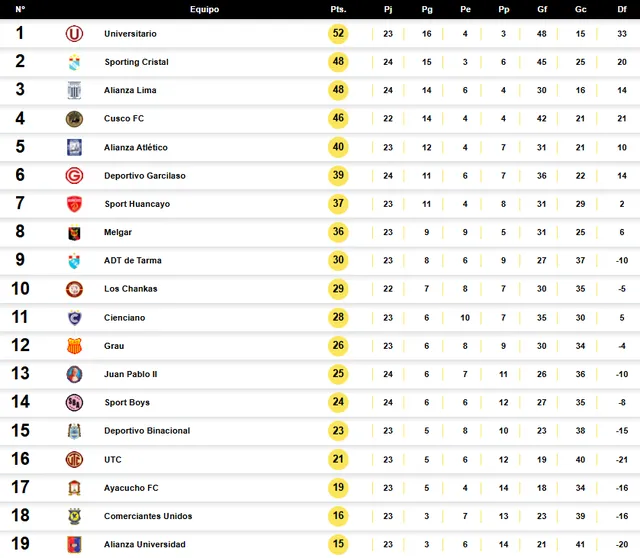640x558 pixels.
Task: Open the Juan Pablo II team link
Action: click(x=131, y=374)
